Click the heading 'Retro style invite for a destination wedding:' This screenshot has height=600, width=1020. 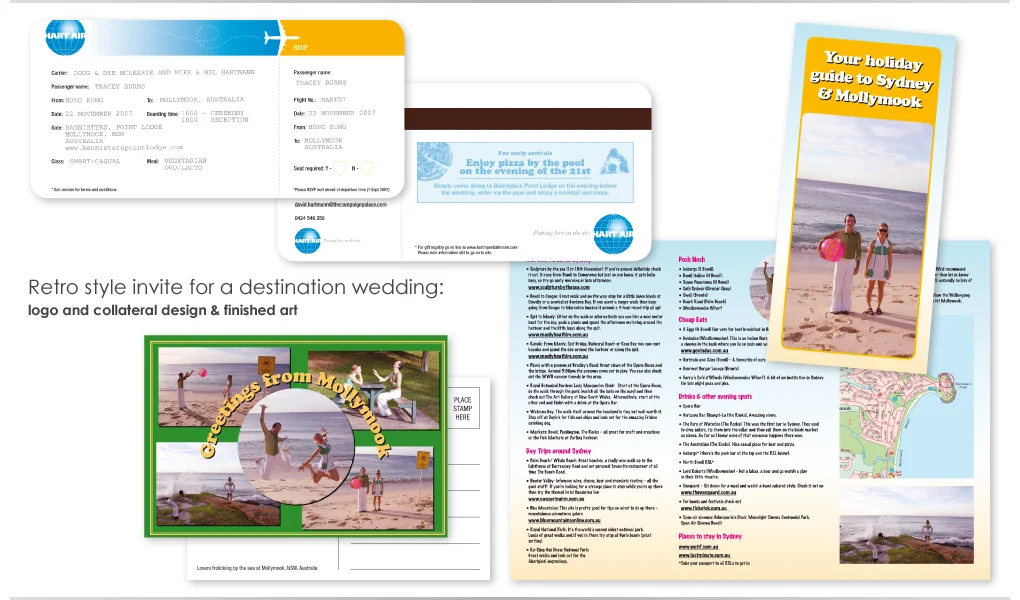[x=236, y=287]
